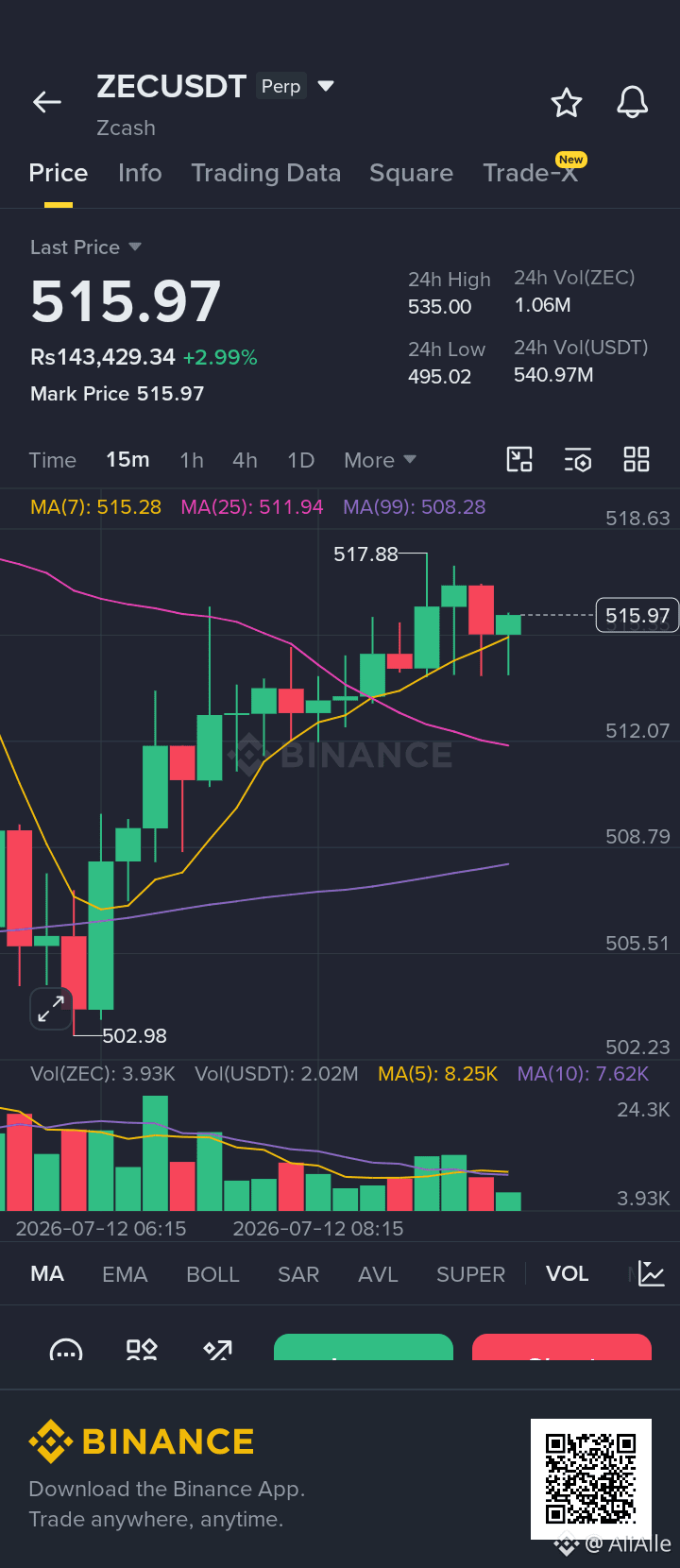Open the chart drawing tools icon
680x1568 pixels.
click(519, 460)
